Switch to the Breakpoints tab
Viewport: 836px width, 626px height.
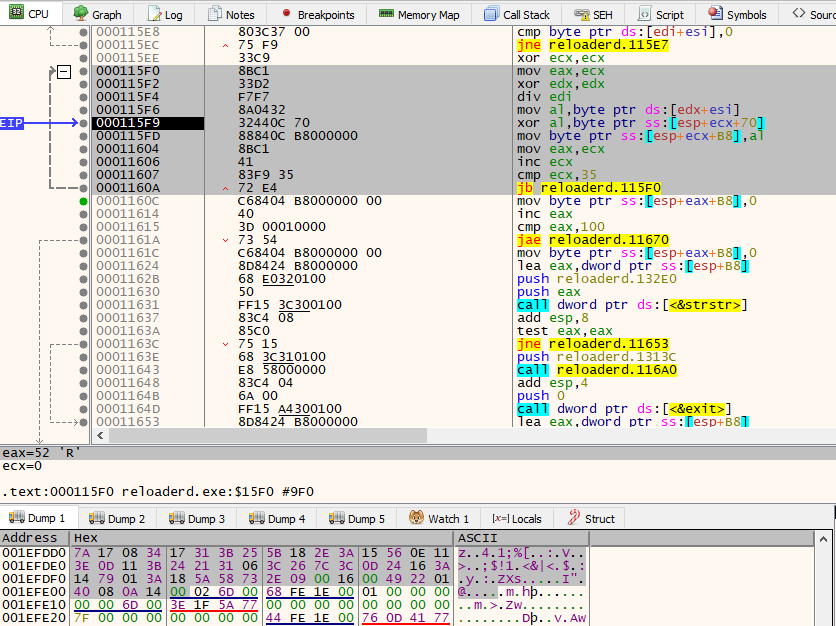(x=317, y=14)
